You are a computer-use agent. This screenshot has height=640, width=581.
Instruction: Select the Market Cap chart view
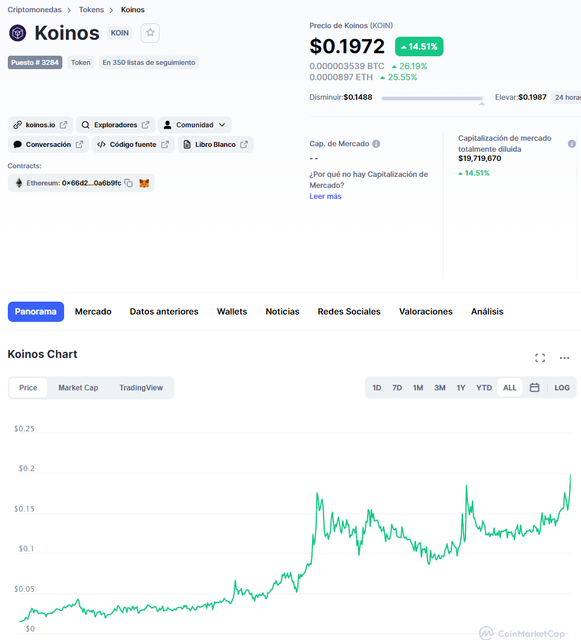[x=78, y=388]
